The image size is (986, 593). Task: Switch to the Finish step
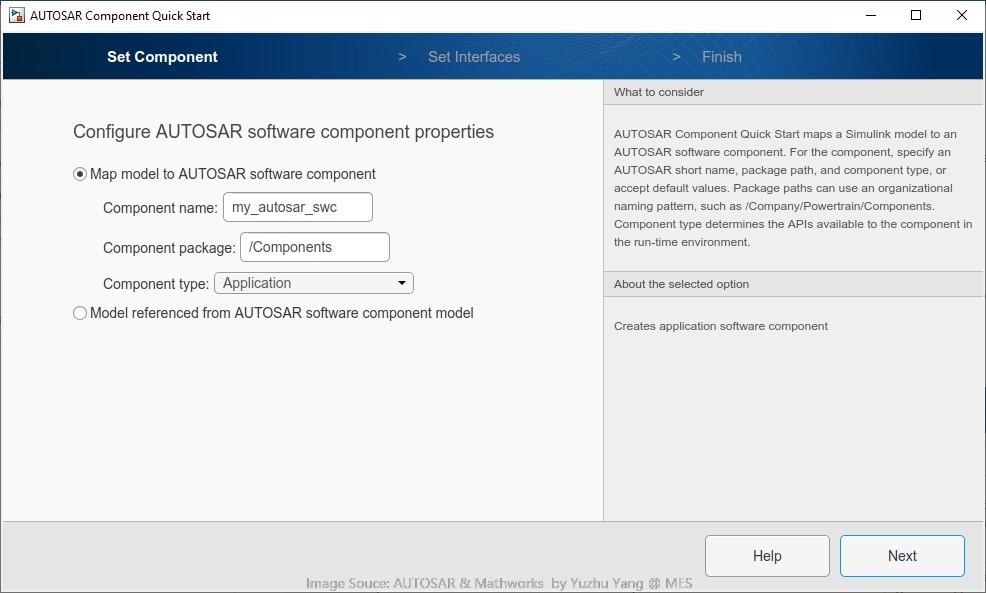click(x=721, y=56)
